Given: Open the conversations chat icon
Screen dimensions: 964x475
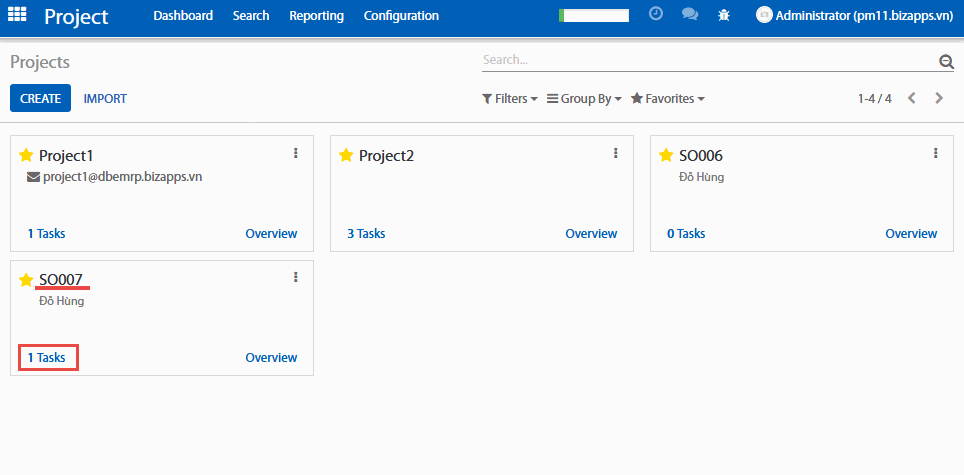Looking at the screenshot, I should (689, 15).
